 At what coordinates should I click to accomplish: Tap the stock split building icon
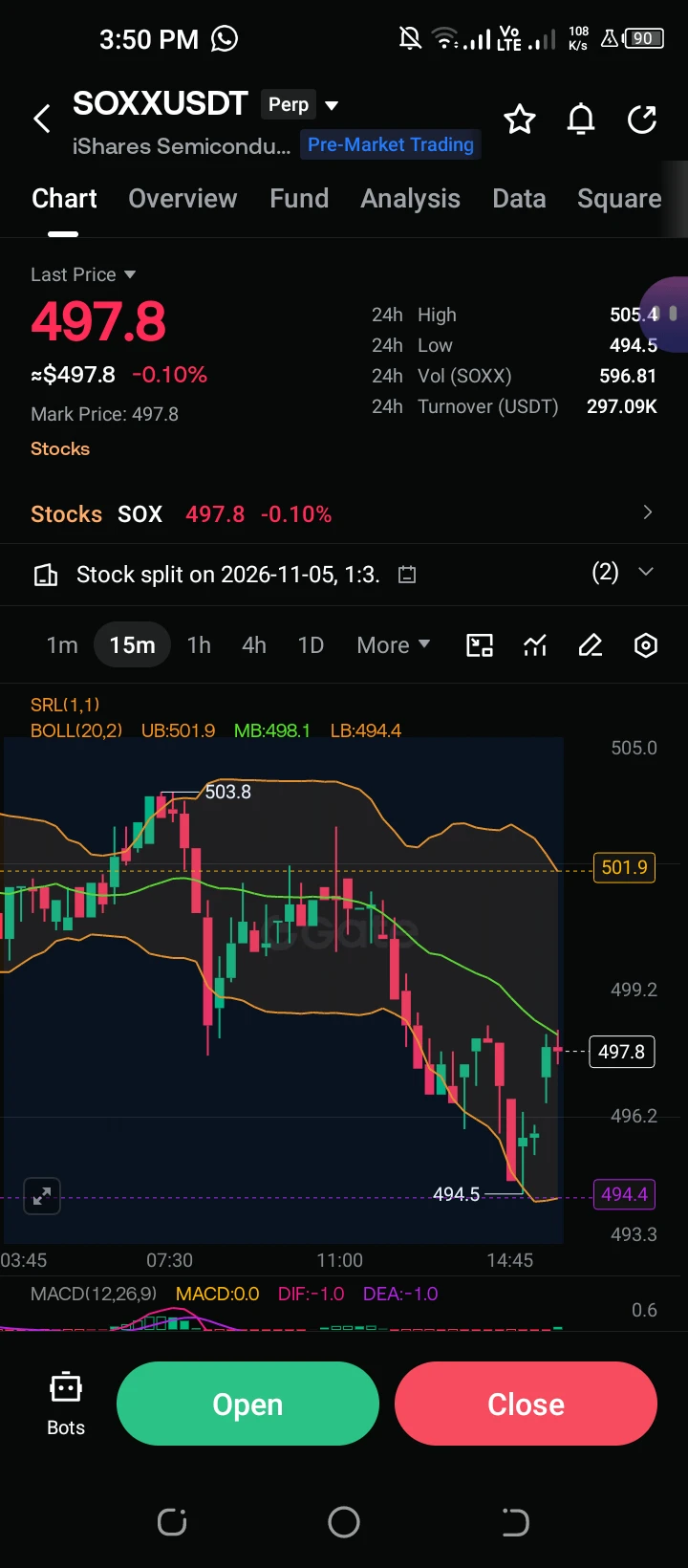pyautogui.click(x=46, y=575)
